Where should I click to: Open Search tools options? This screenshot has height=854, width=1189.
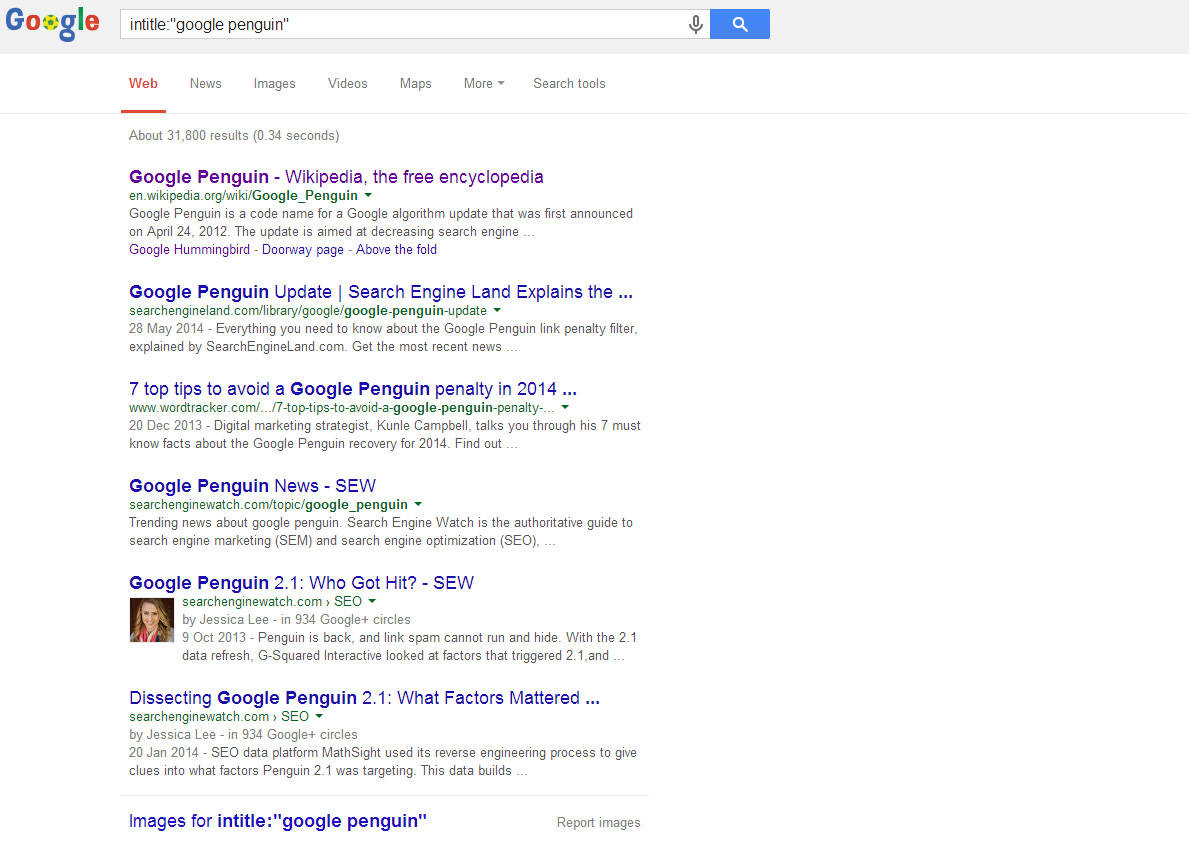click(569, 83)
